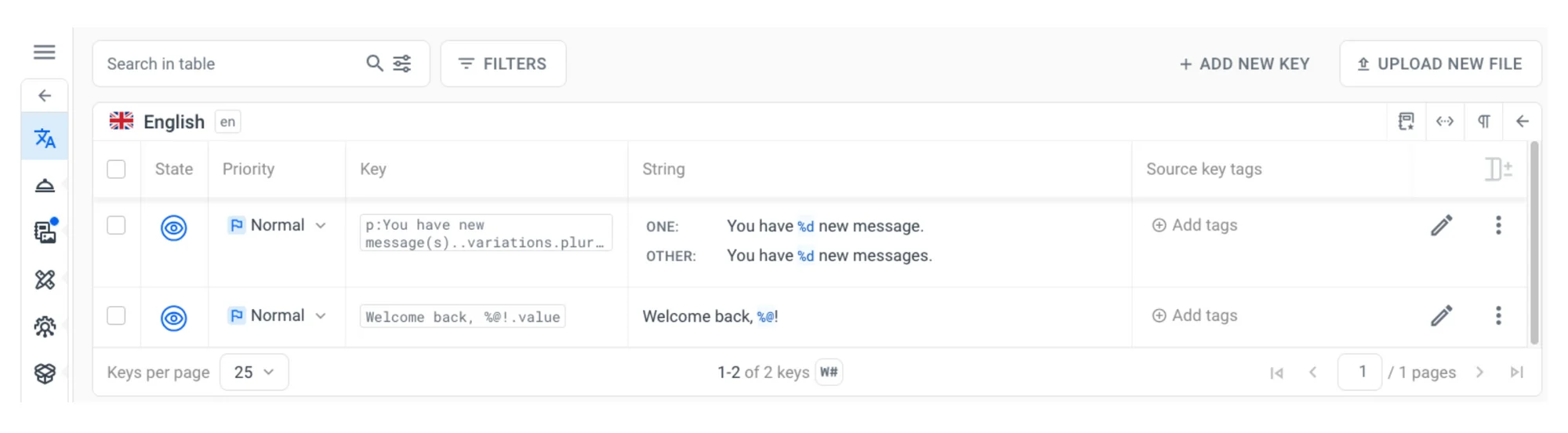Click the search magnifier icon
Image resolution: width=1568 pixels, height=433 pixels.
click(375, 64)
